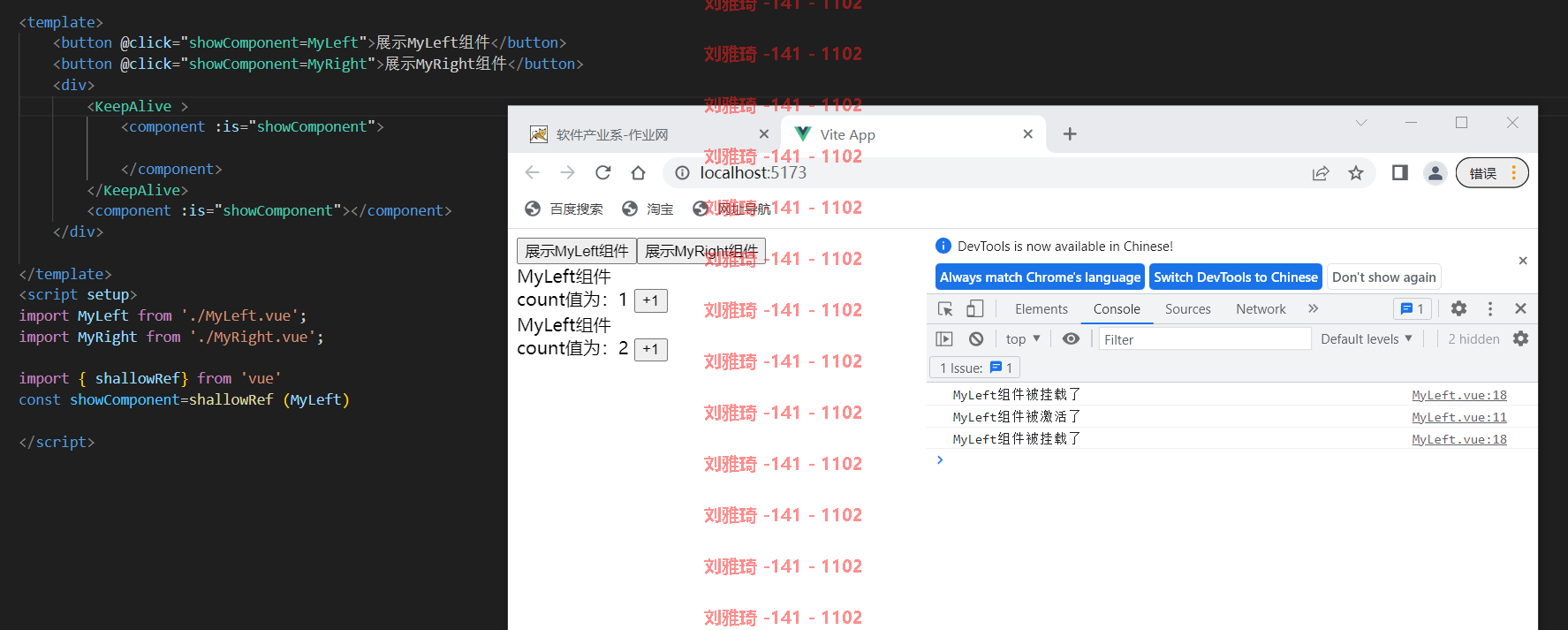
Task: Click the 错误 update button
Action: point(1492,173)
